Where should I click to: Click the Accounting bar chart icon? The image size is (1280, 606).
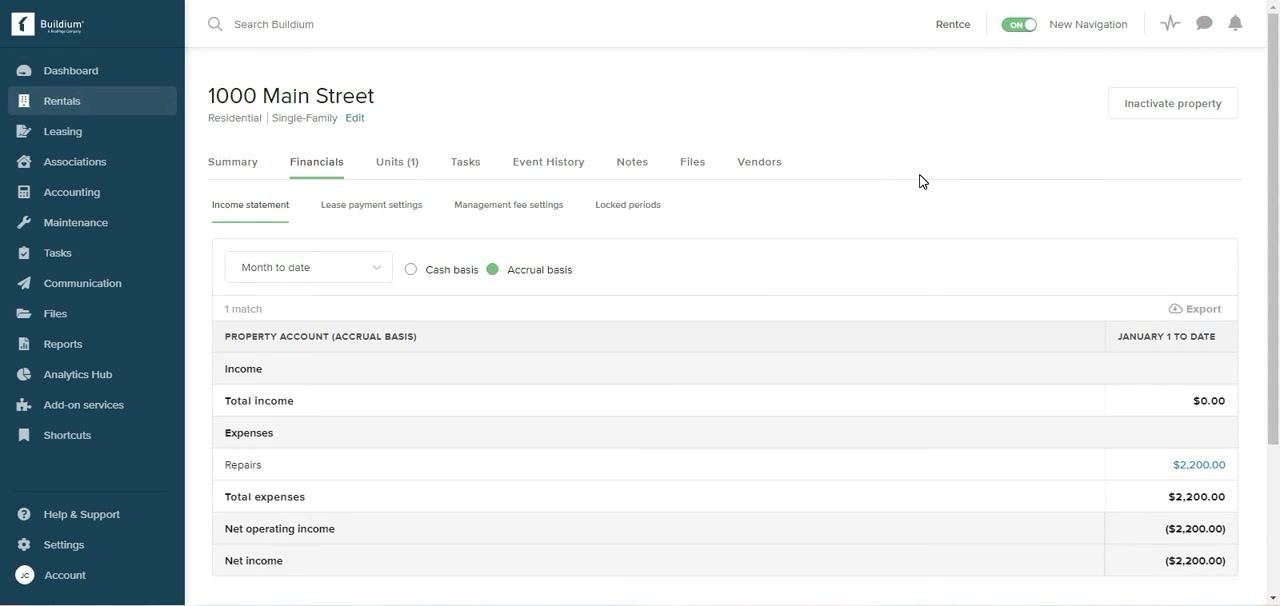click(x=24, y=192)
